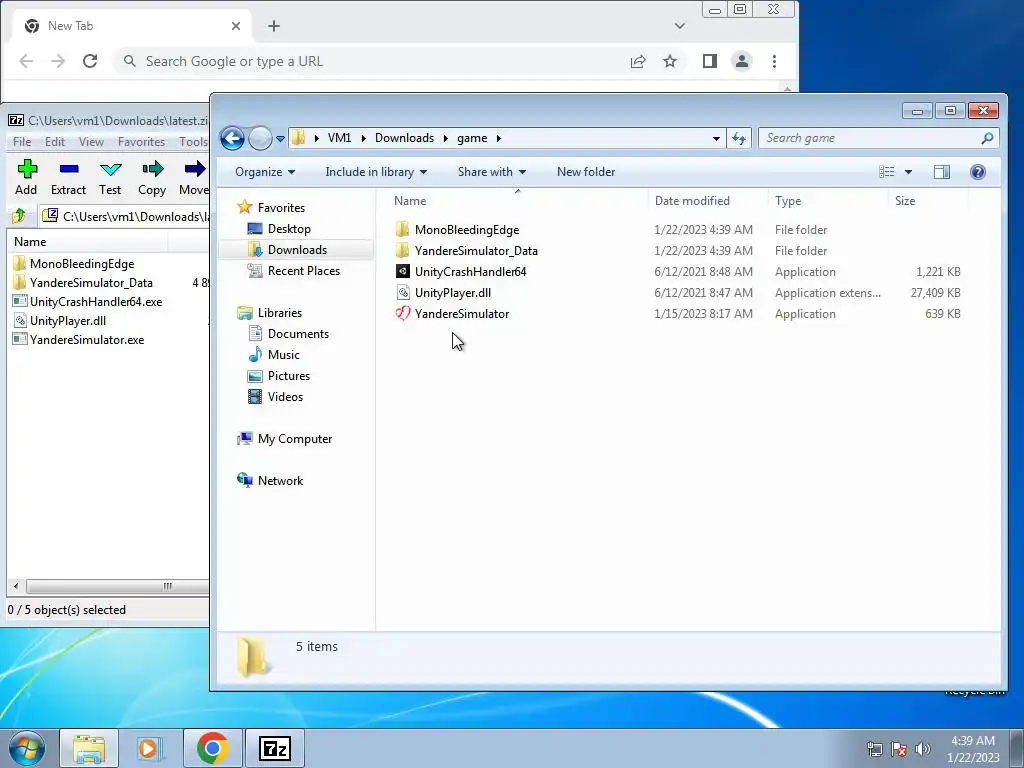Open Chrome side panel
The width and height of the screenshot is (1024, 768).
710,61
